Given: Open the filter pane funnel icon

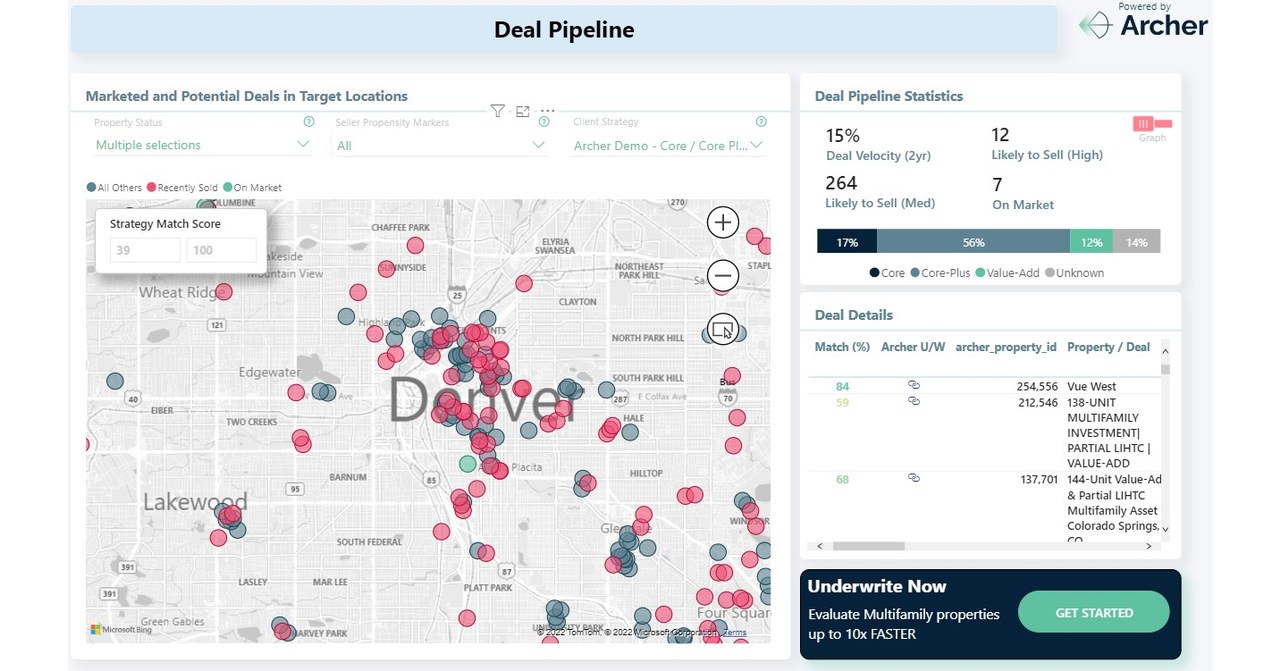Looking at the screenshot, I should (497, 111).
